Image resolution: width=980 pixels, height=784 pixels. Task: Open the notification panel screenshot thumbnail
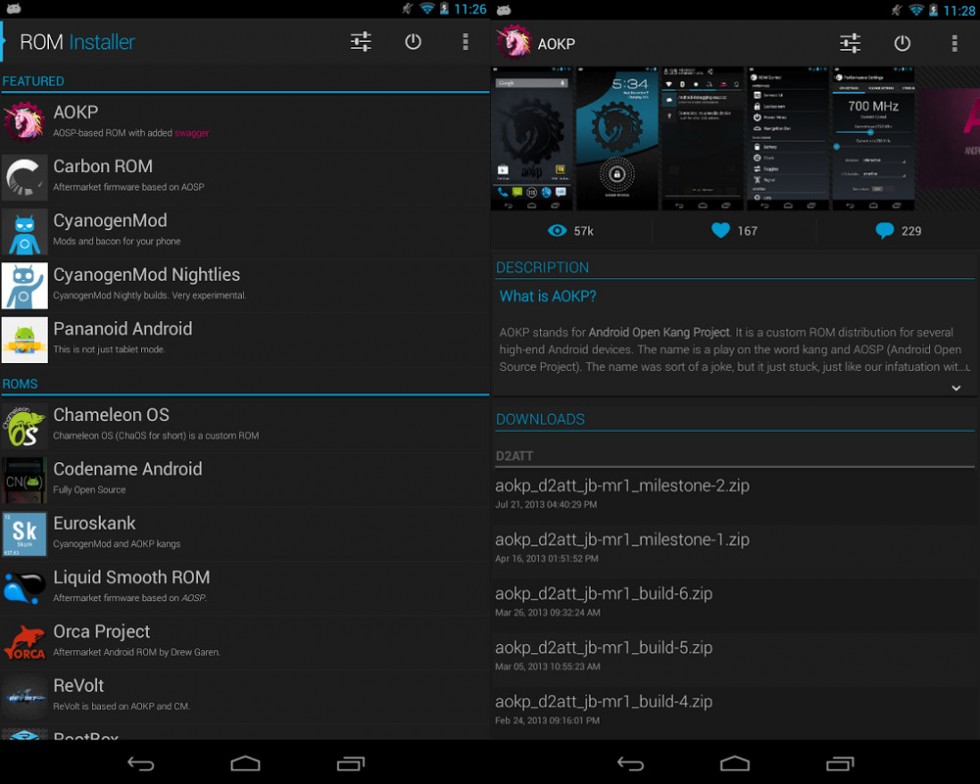point(702,138)
